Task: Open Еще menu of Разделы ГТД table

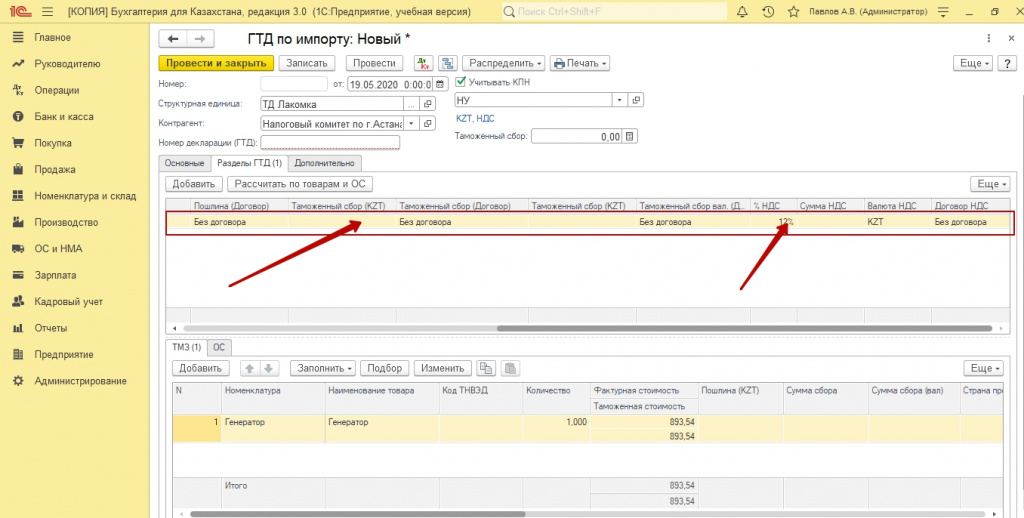Action: pyautogui.click(x=990, y=184)
